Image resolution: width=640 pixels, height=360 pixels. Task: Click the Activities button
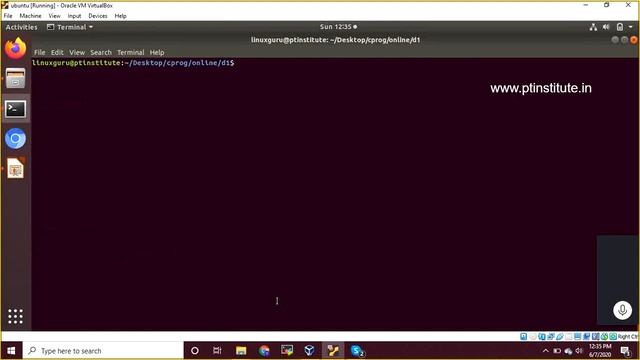click(21, 27)
